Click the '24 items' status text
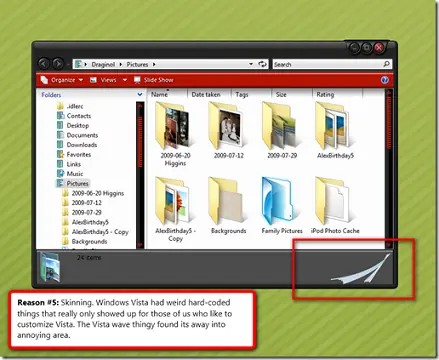 pos(89,258)
